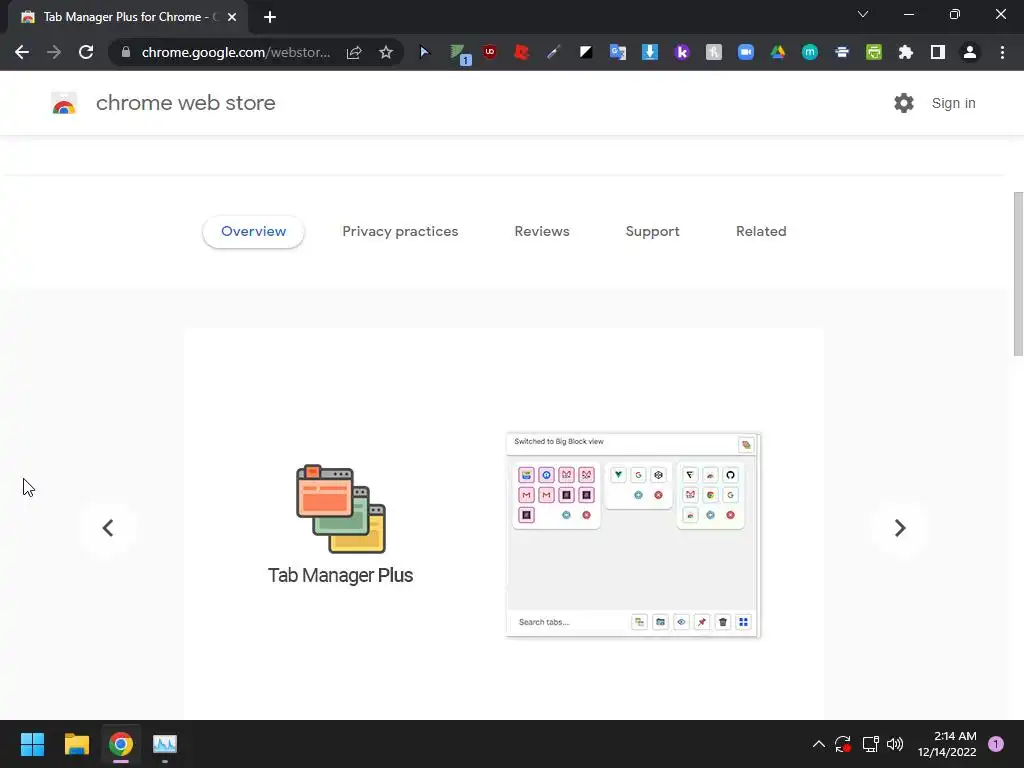Click the blue download arrow extension
The image size is (1024, 768).
pyautogui.click(x=650, y=52)
